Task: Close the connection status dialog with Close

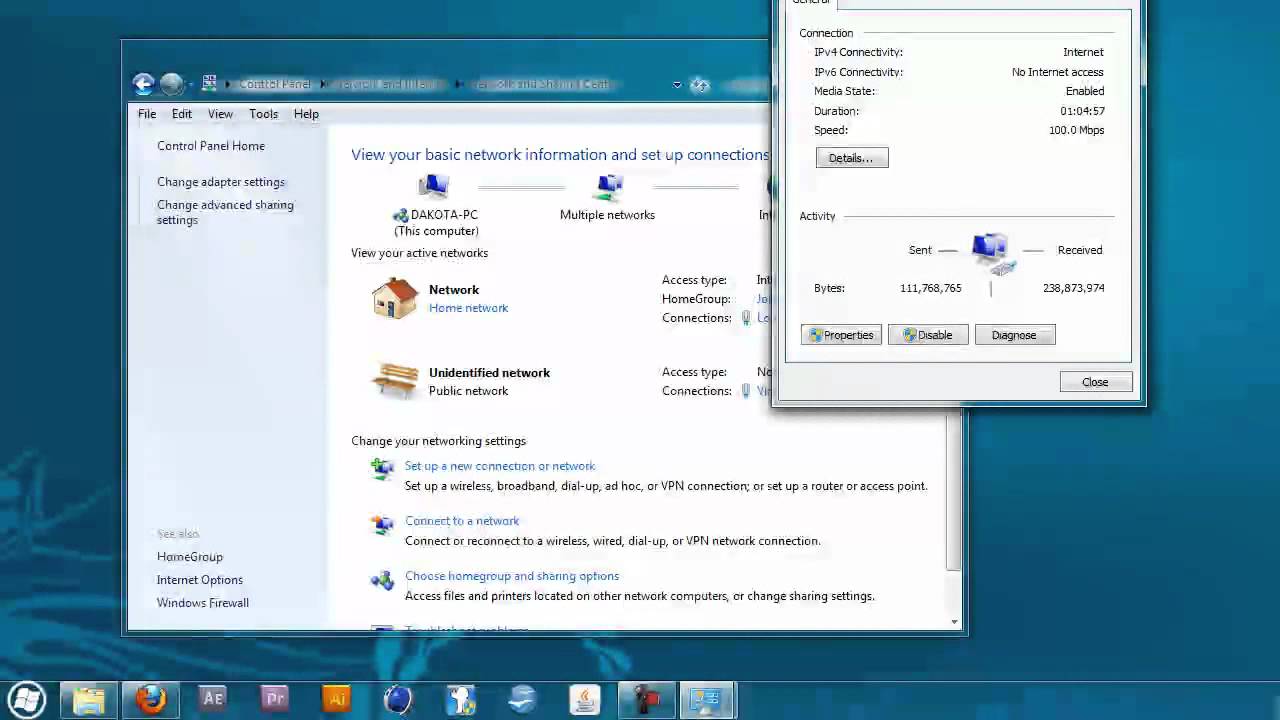Action: tap(1095, 382)
